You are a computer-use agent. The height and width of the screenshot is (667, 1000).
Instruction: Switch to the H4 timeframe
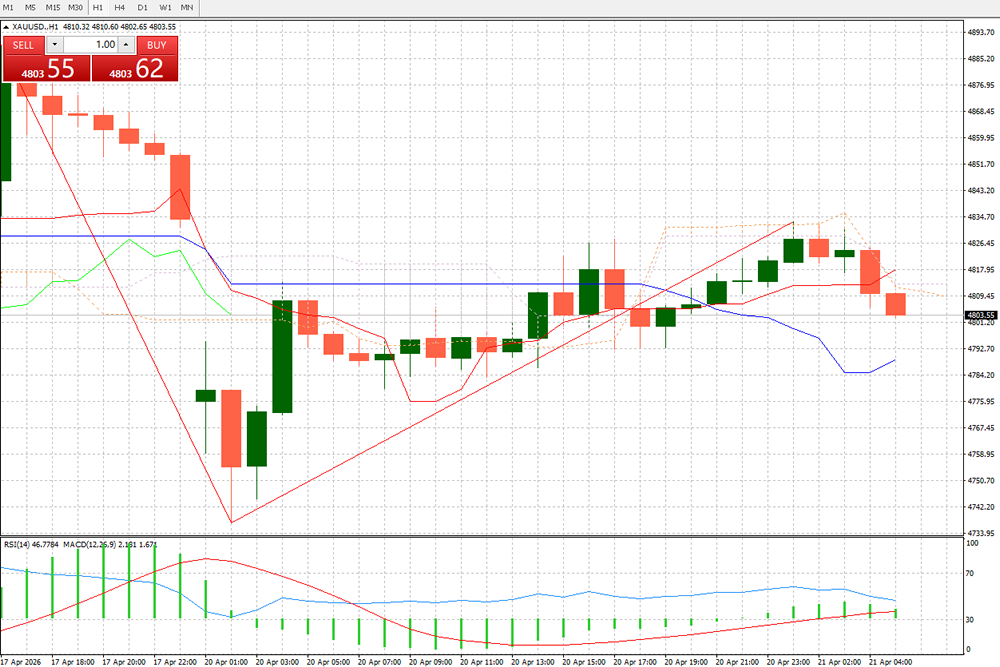click(120, 7)
